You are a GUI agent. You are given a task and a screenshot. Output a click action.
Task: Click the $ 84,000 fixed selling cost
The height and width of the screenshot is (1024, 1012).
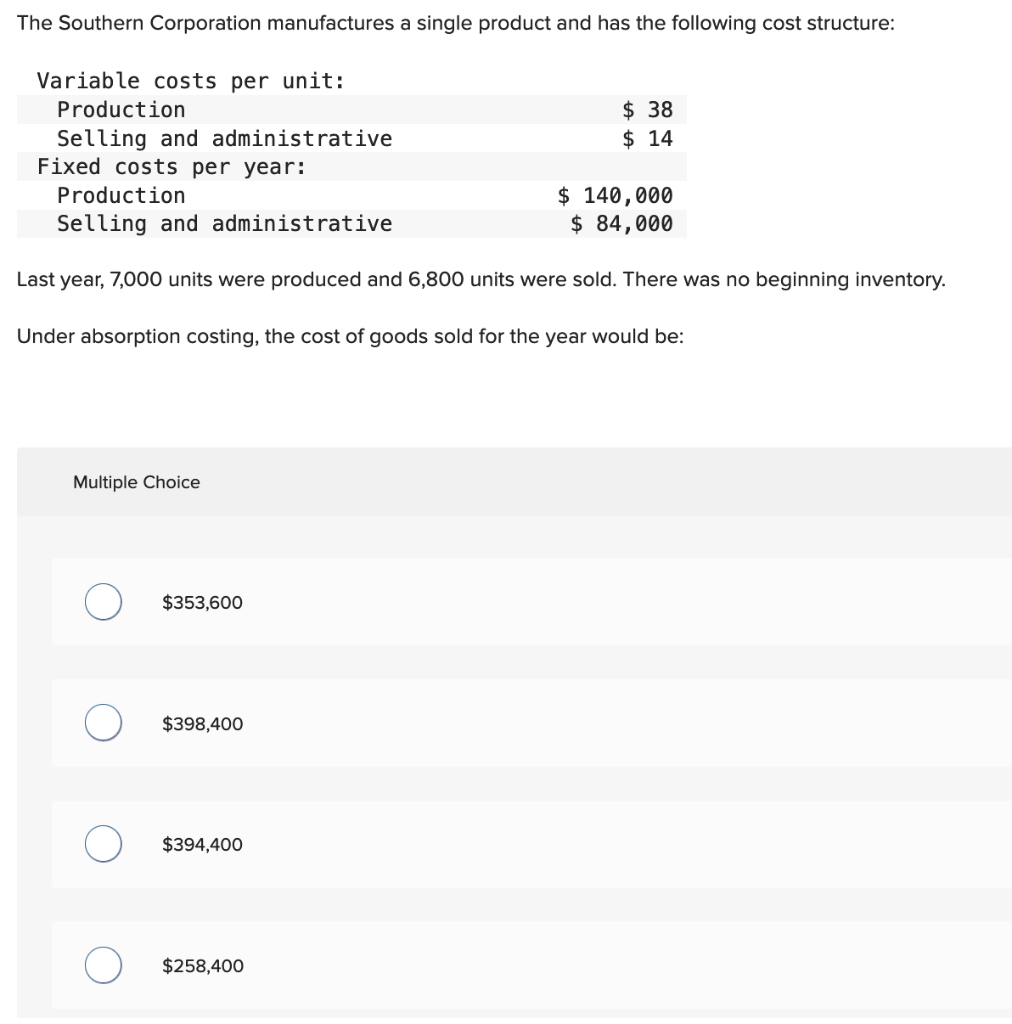point(621,224)
